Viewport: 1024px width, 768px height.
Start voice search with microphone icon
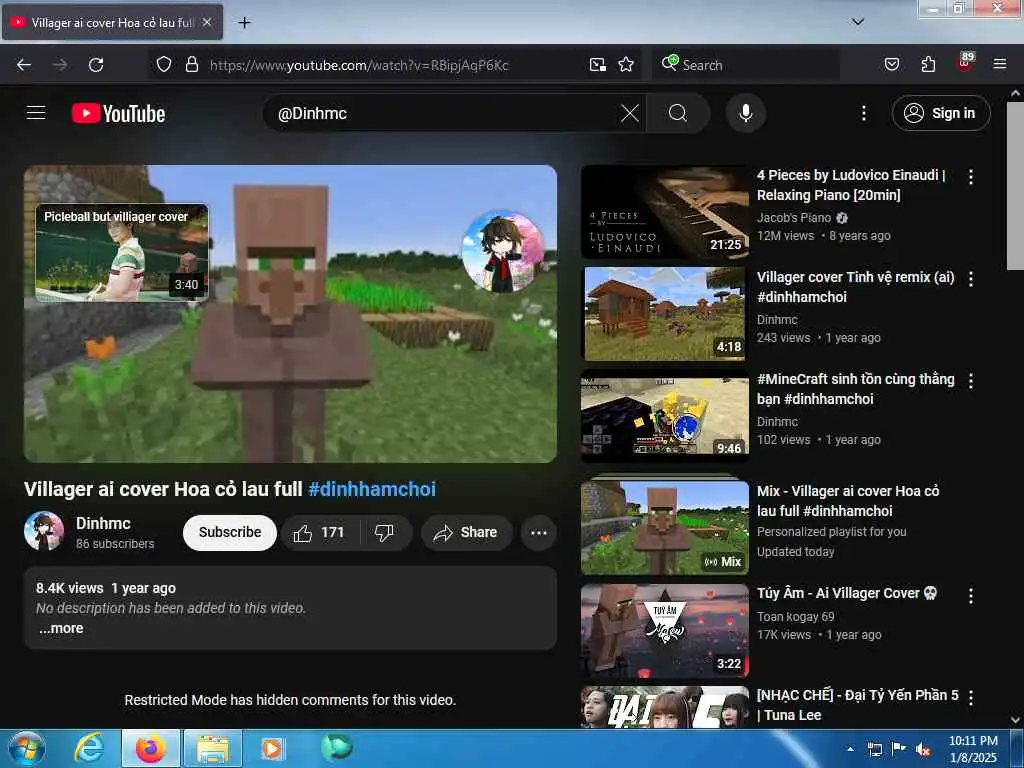click(745, 113)
